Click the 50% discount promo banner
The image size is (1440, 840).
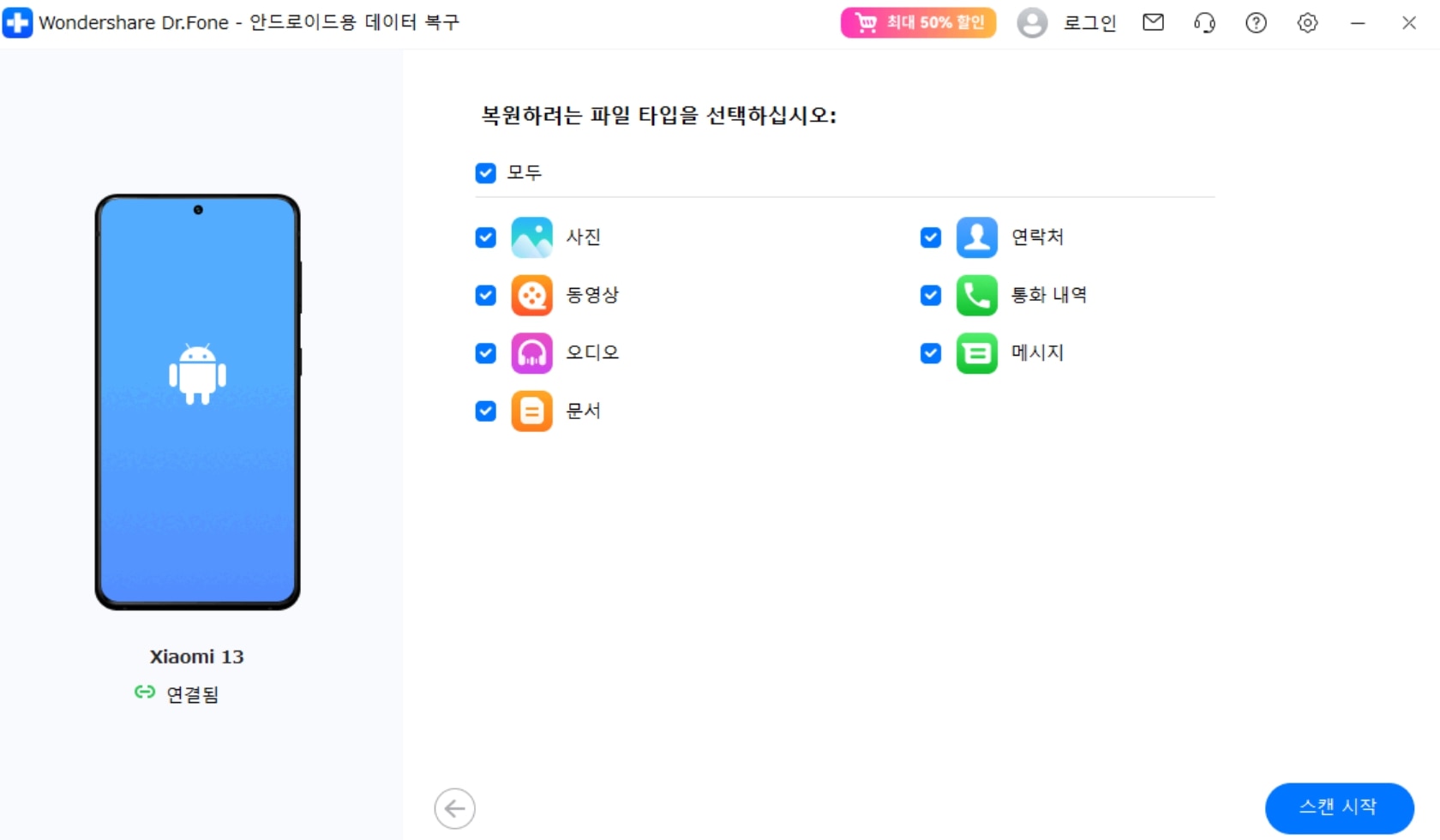(x=918, y=23)
